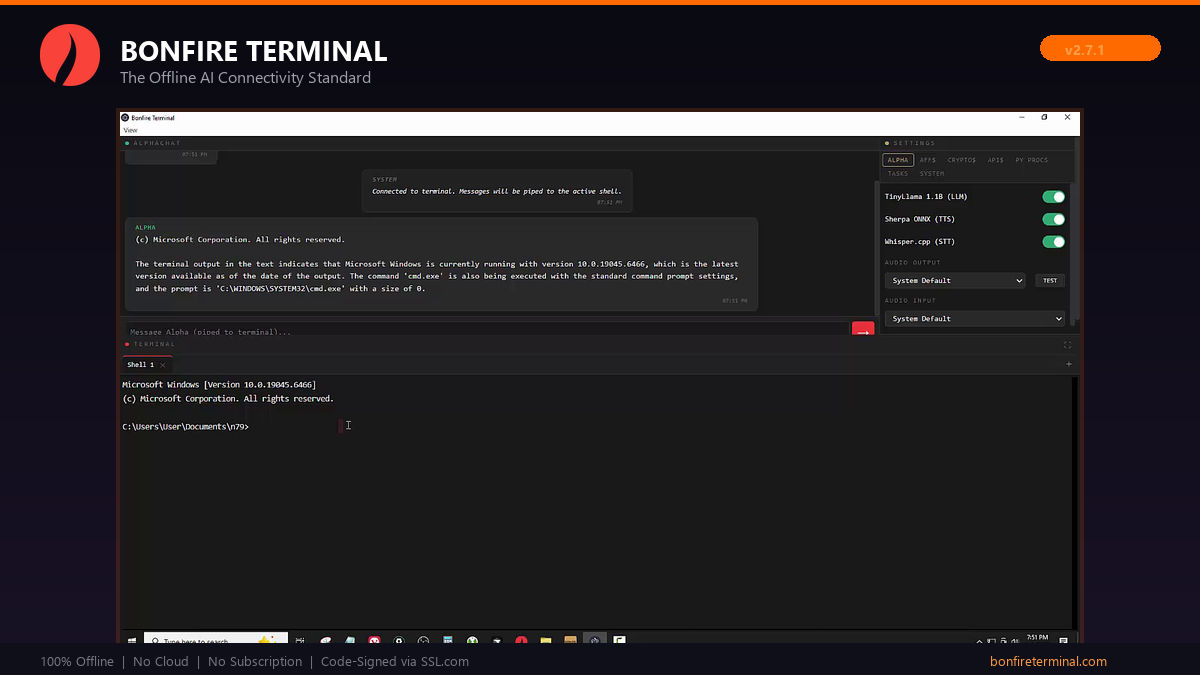Screen dimensions: 1200x675
Task: Select the SYSTEM settings tab
Action: 932,174
